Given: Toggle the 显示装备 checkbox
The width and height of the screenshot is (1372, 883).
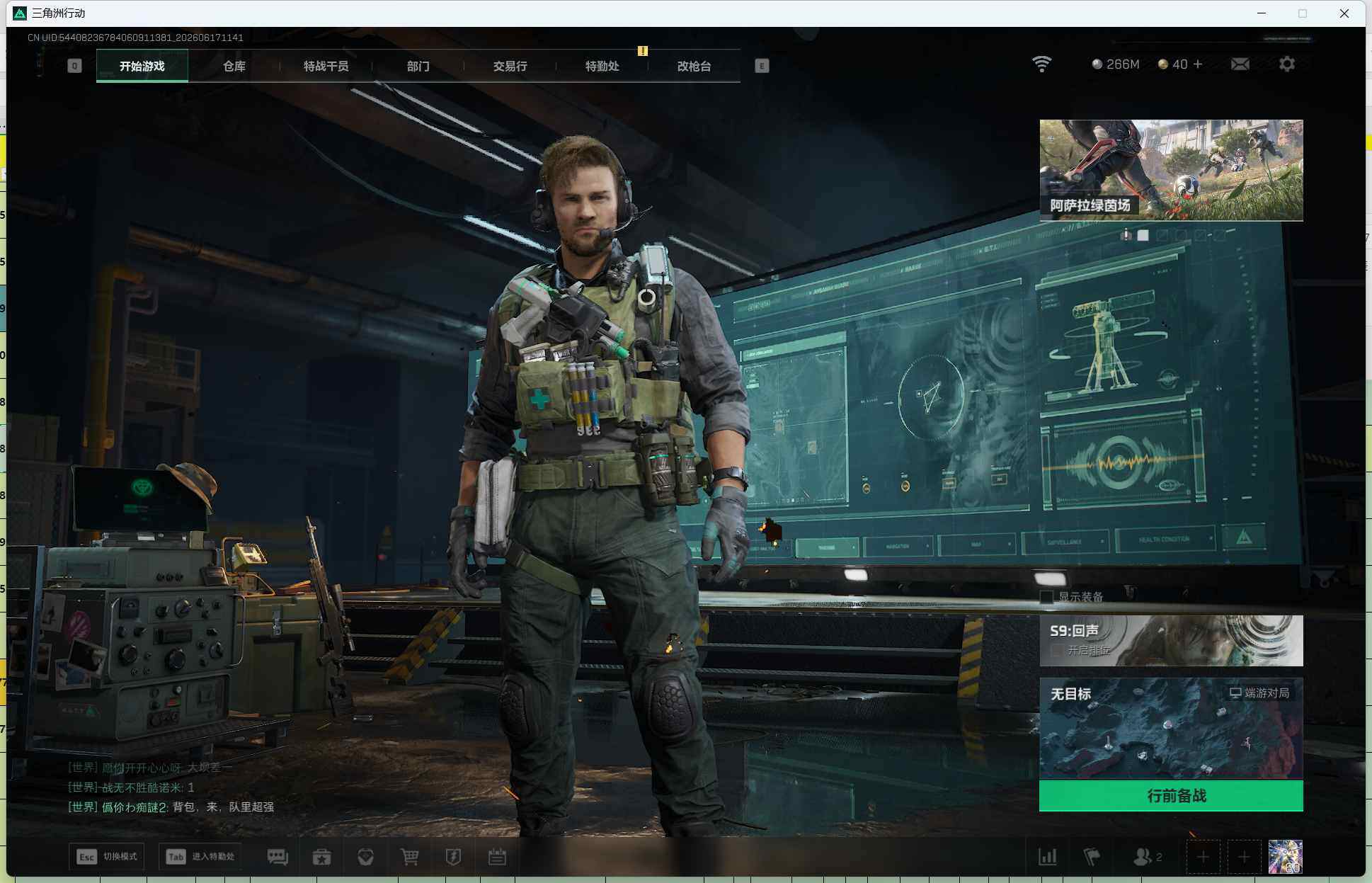Looking at the screenshot, I should click(x=1046, y=597).
